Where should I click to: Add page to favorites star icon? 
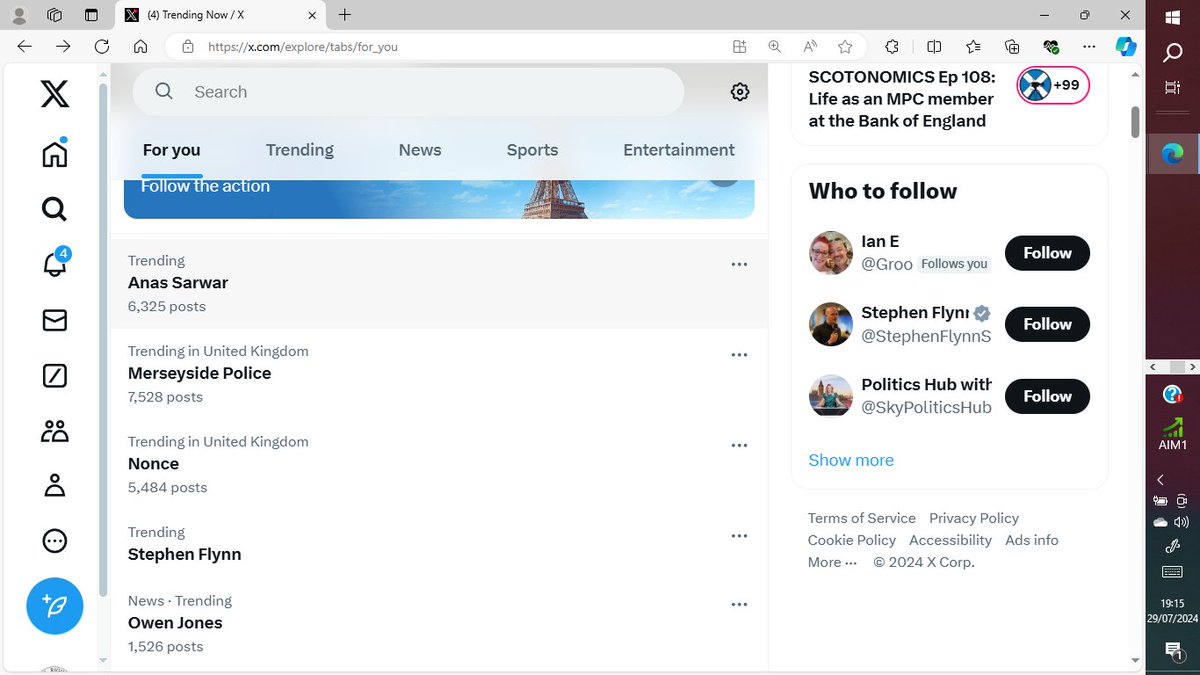(845, 46)
